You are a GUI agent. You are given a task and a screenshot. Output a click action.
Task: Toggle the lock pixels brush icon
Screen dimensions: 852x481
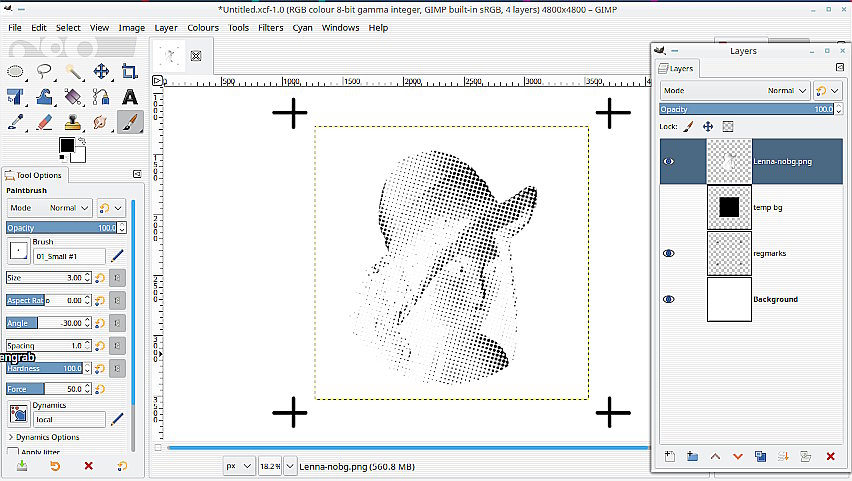(688, 127)
